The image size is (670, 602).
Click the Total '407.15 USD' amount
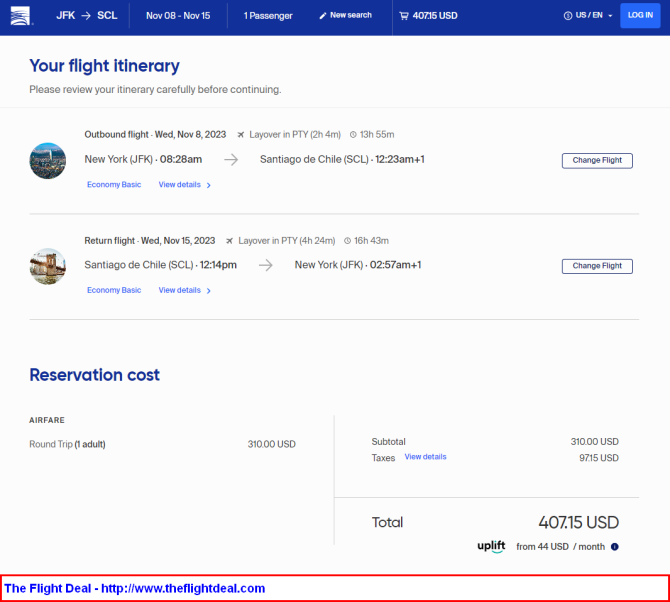click(x=579, y=522)
